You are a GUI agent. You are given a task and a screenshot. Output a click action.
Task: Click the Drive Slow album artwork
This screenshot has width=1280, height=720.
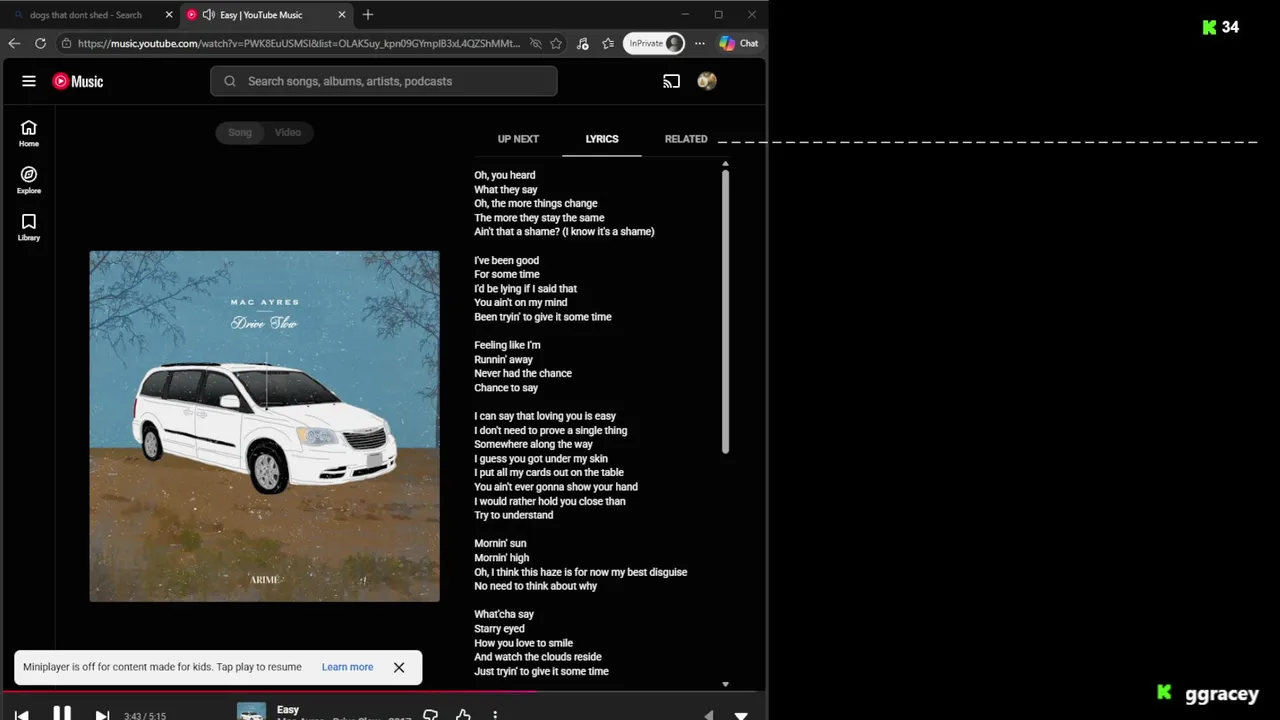click(x=264, y=426)
